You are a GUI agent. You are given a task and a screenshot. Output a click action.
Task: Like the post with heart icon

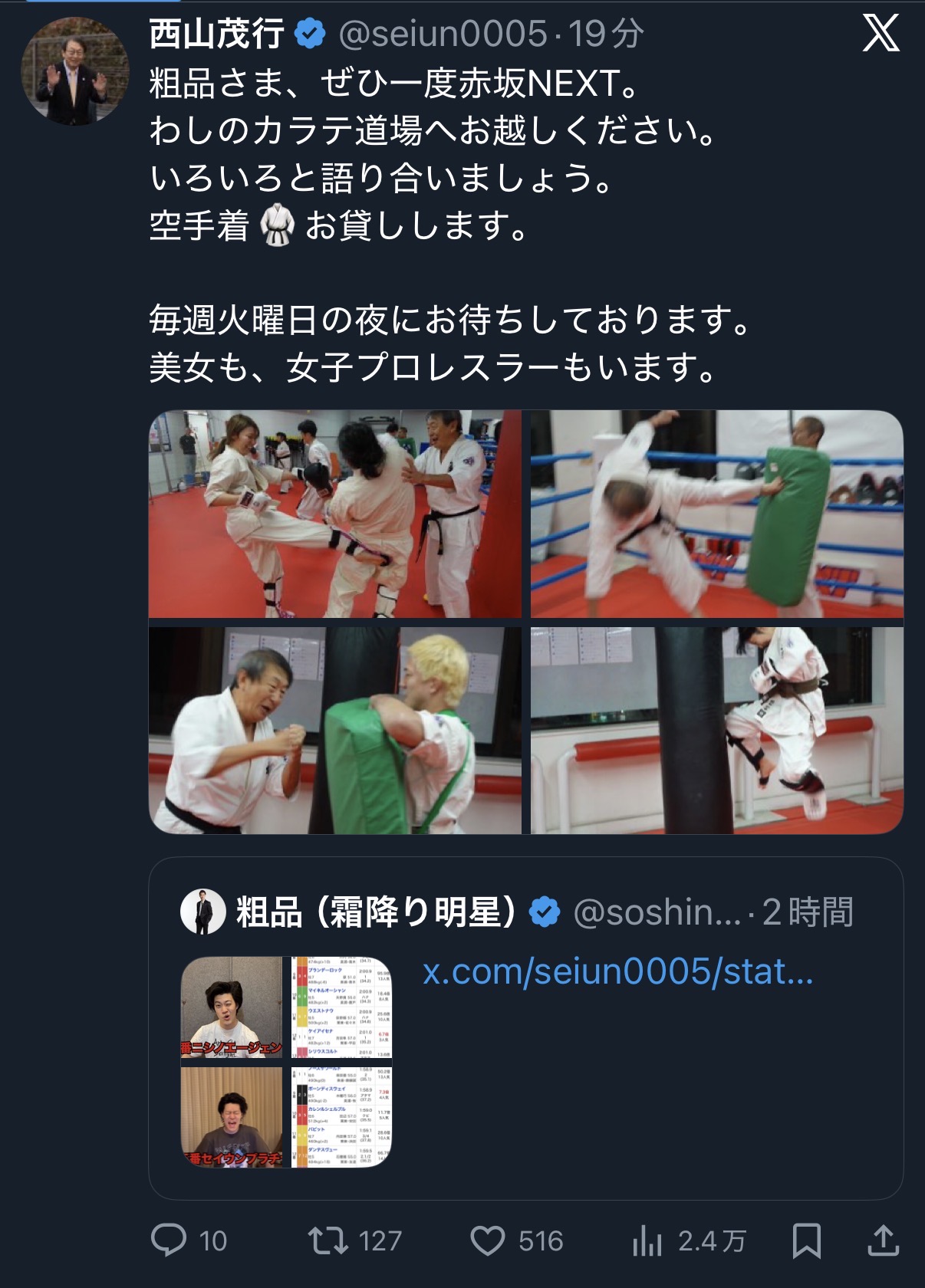(488, 1240)
